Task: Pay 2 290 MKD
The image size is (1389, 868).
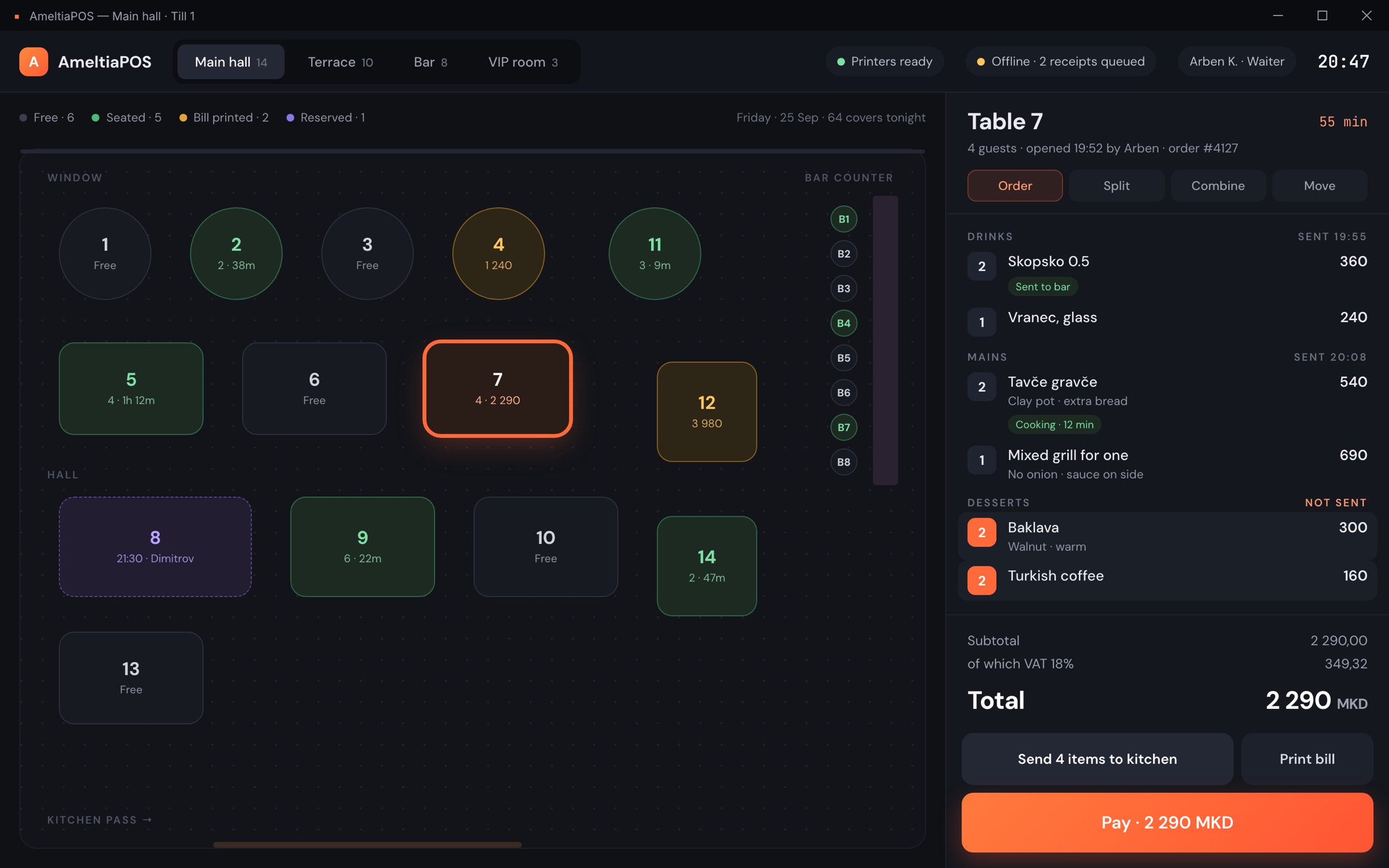Action: point(1167,822)
